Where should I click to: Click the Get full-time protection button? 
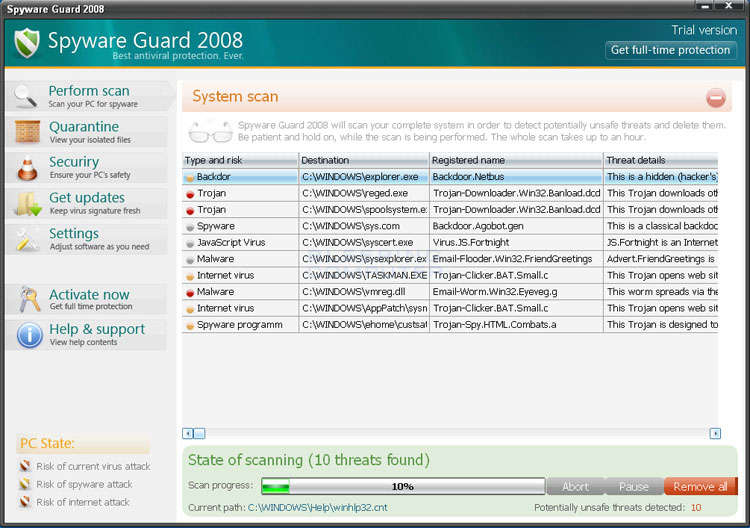[x=671, y=50]
